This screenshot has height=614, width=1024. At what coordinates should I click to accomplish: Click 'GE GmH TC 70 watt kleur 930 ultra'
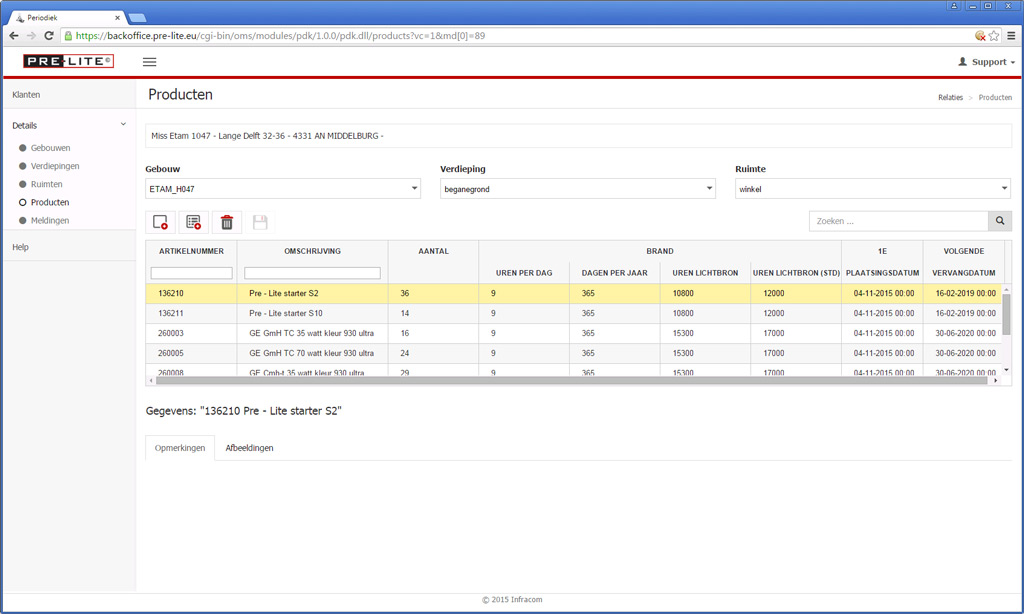pyautogui.click(x=312, y=353)
